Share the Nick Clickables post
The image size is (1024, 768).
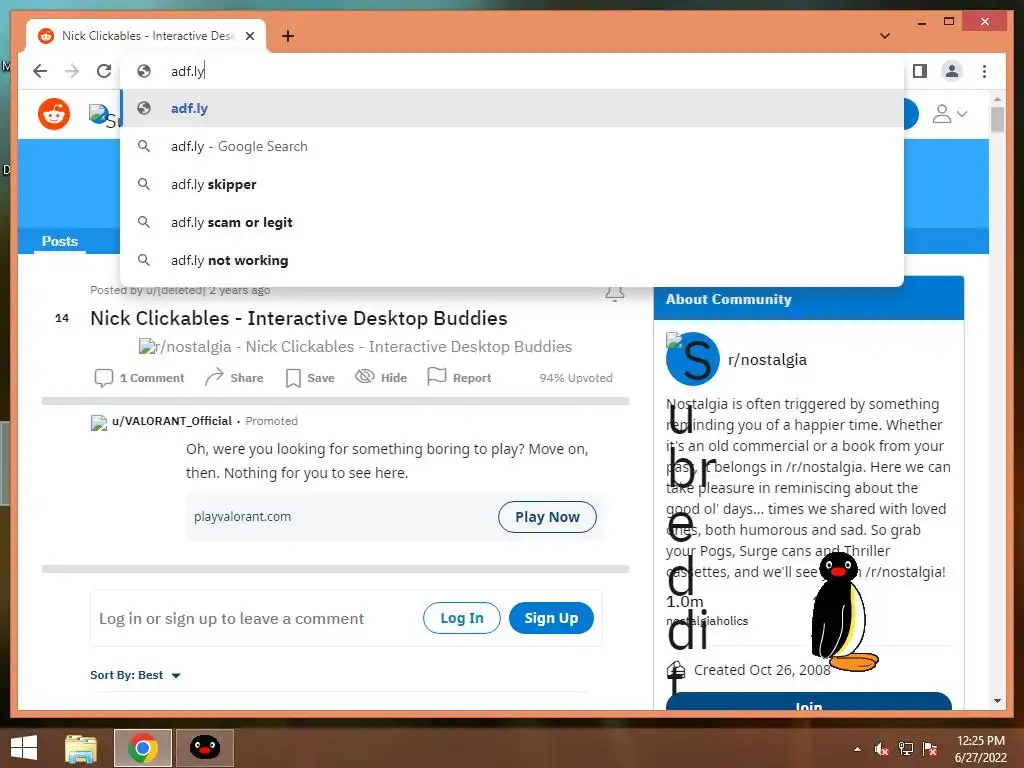234,377
